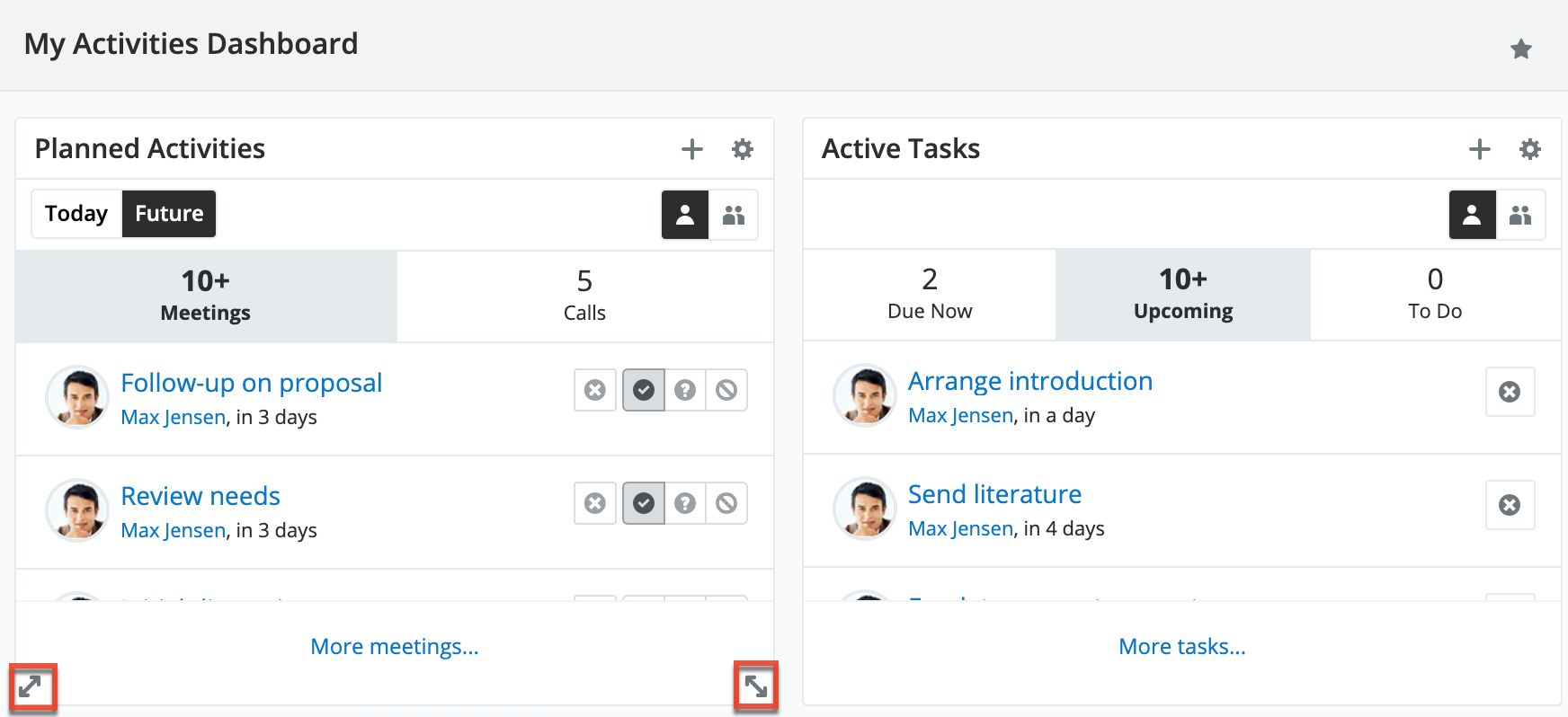This screenshot has height=717, width=1568.
Task: Switch to the Due Now tab
Action: point(929,295)
